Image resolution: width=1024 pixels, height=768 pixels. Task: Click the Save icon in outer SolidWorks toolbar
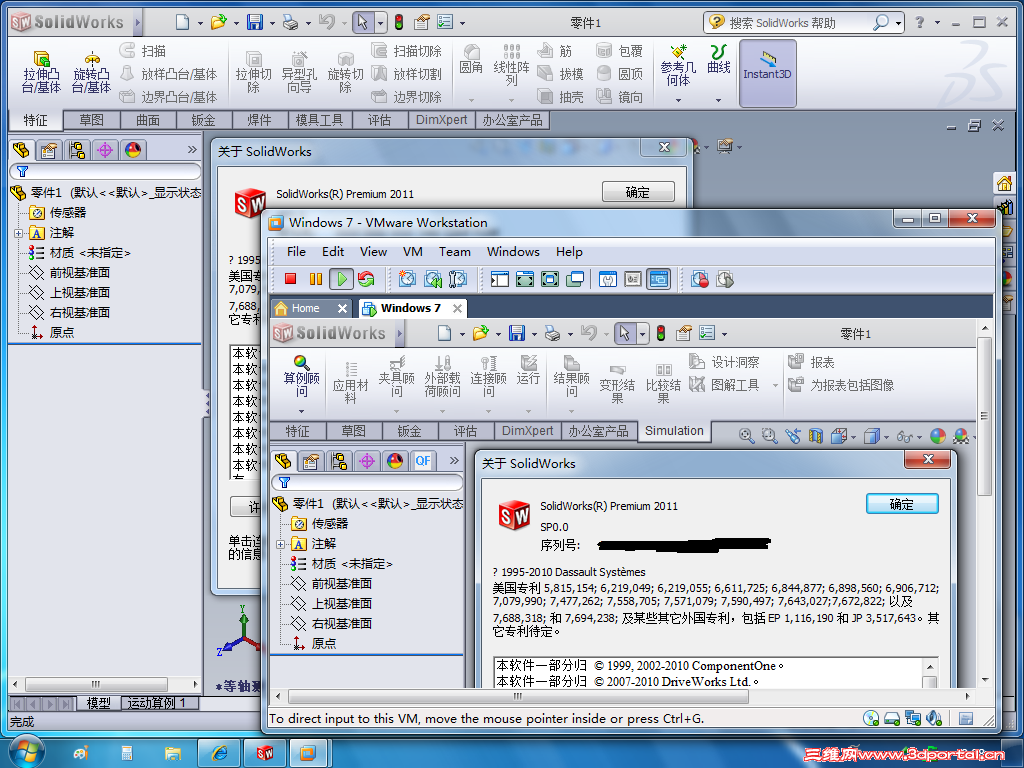[x=255, y=22]
